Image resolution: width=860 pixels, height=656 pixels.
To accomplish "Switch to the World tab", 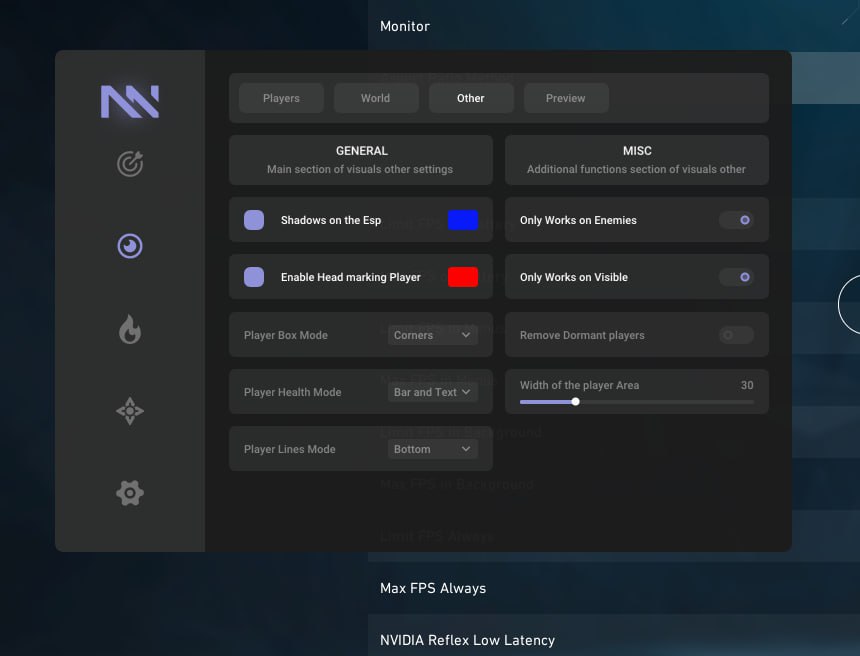I will tap(376, 98).
